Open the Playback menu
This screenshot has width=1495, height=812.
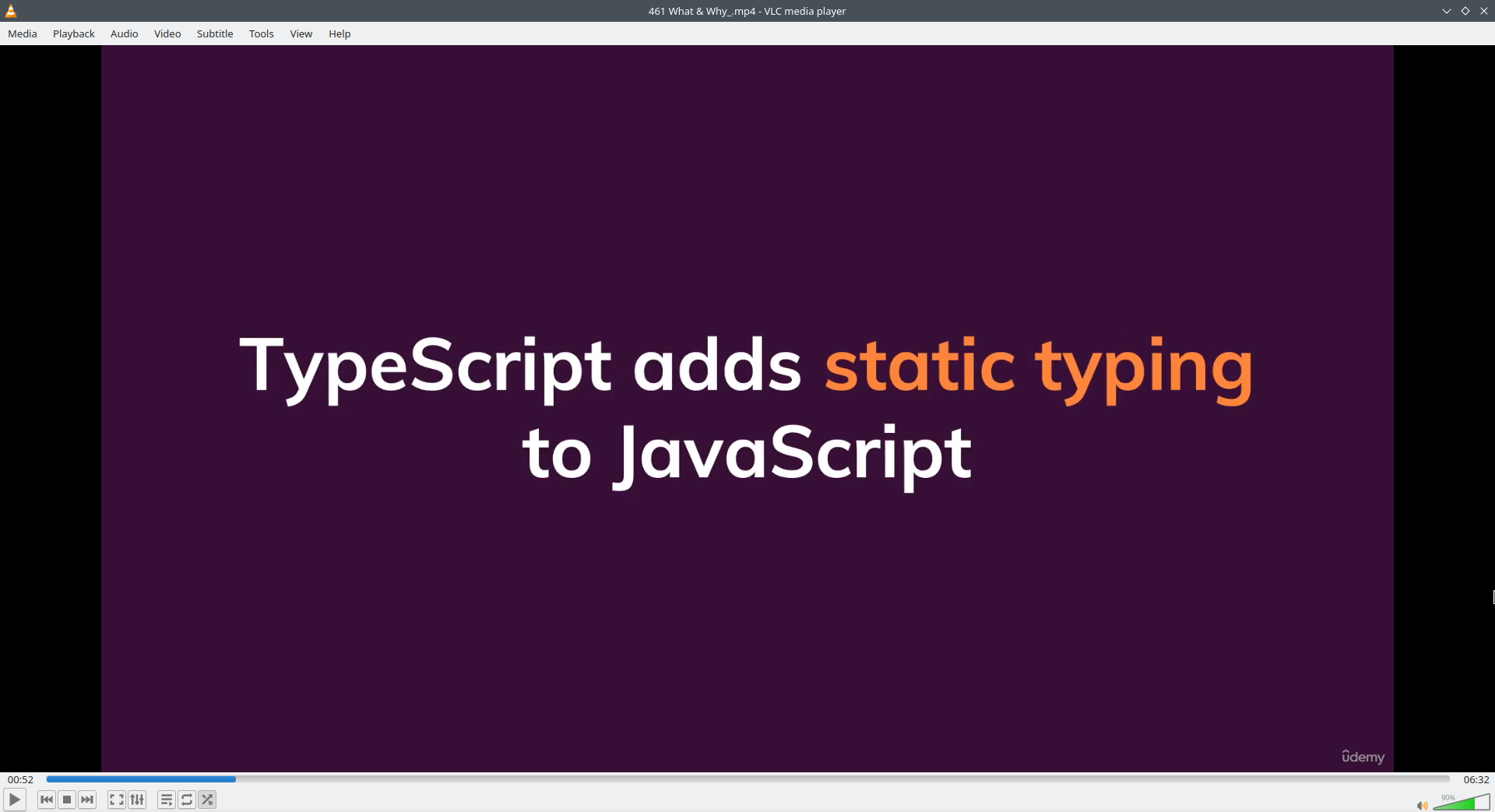tap(73, 33)
